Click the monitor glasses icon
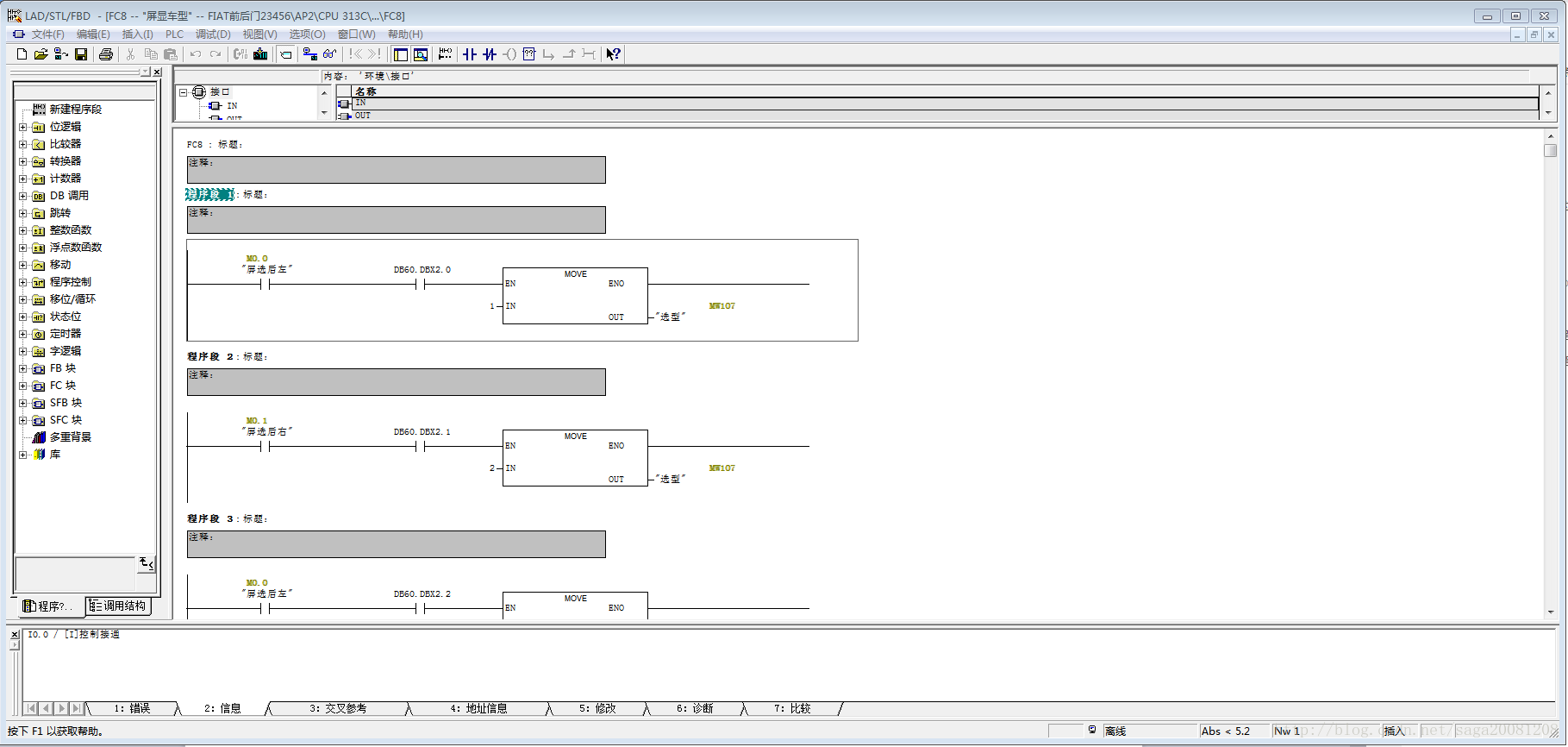This screenshot has height=747, width=1568. coord(329,54)
